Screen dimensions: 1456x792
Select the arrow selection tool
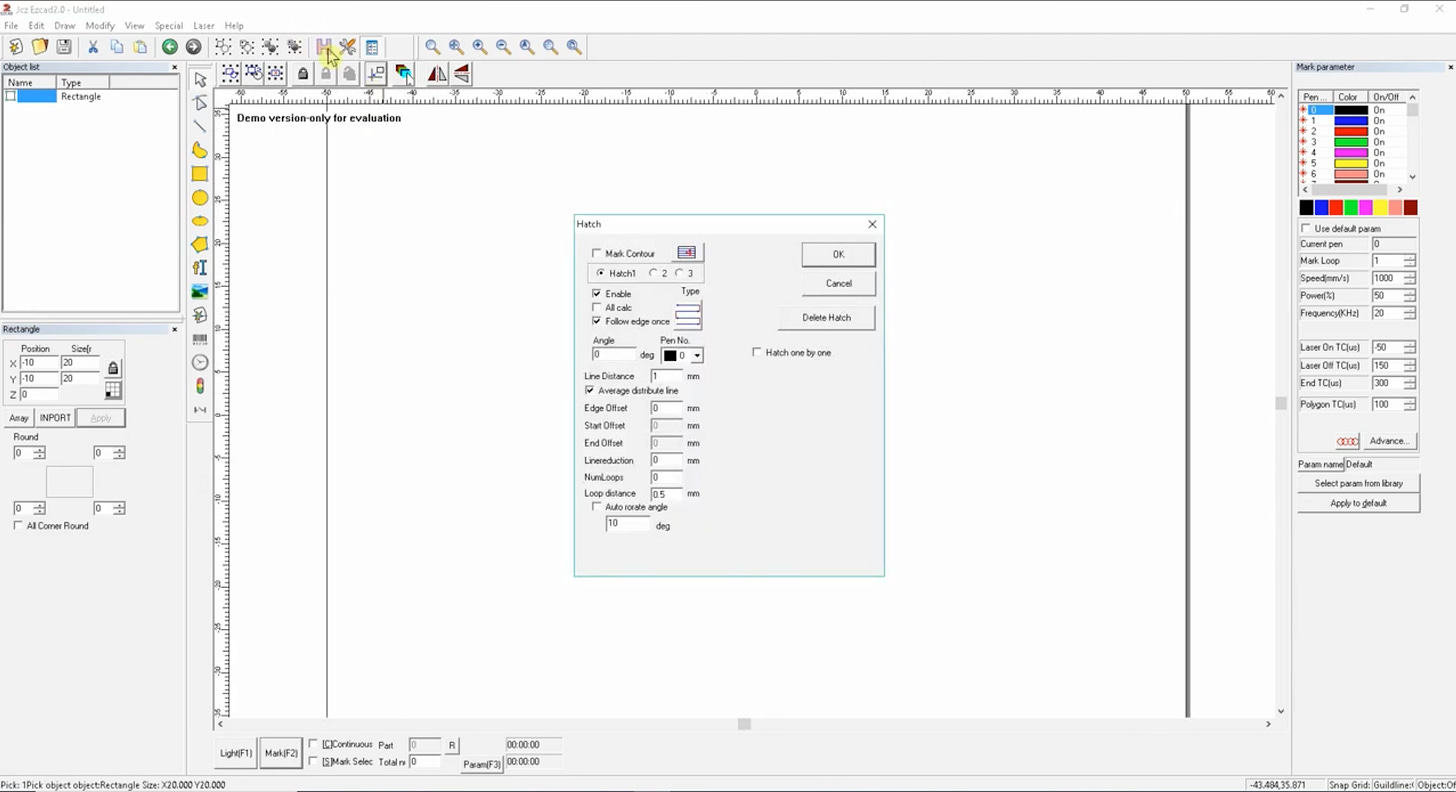pyautogui.click(x=199, y=79)
